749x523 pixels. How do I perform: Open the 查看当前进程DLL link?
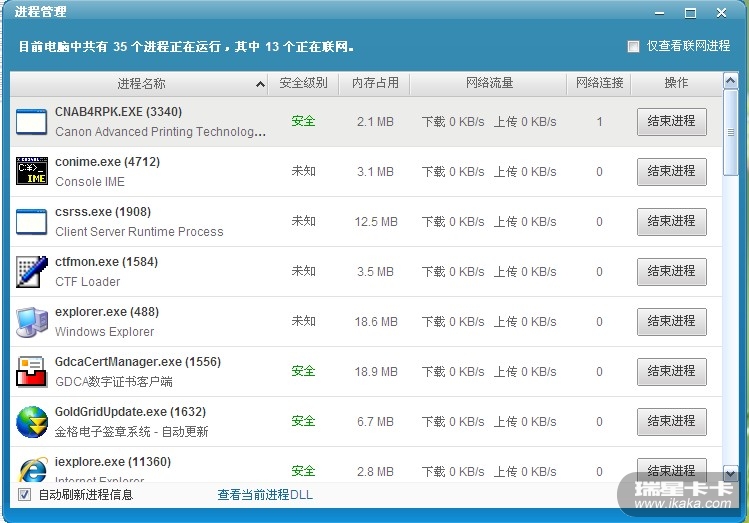265,495
